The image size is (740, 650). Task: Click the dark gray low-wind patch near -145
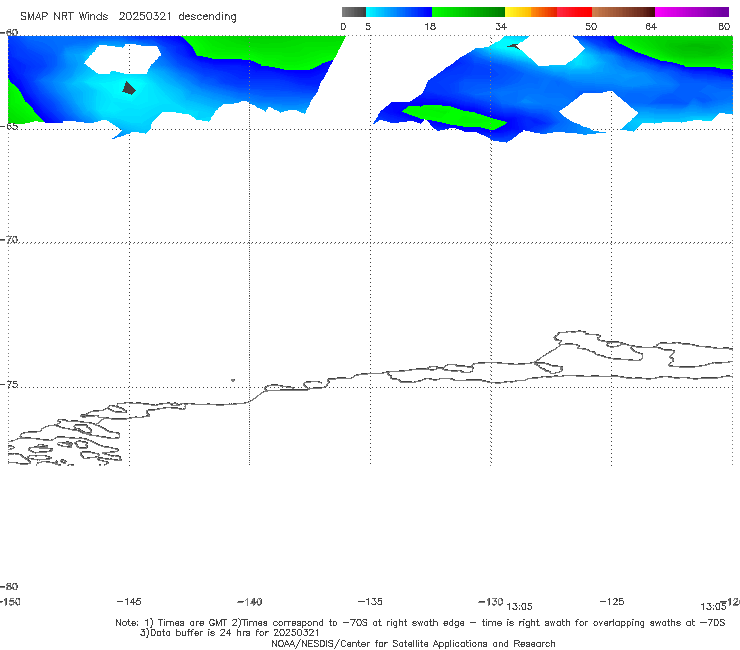coord(129,88)
